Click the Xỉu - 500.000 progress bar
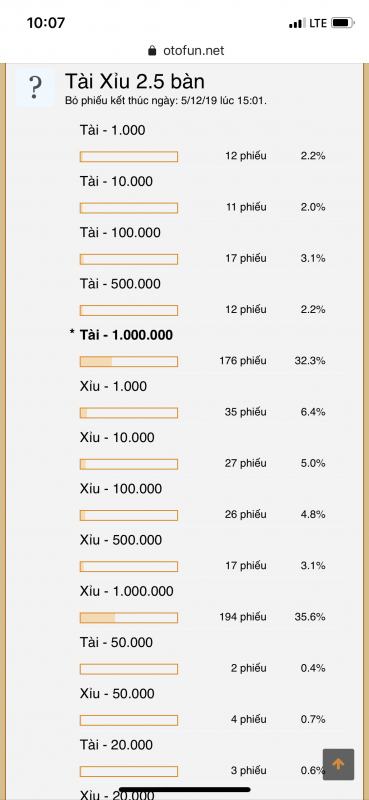The width and height of the screenshot is (369, 800). pyautogui.click(x=129, y=566)
